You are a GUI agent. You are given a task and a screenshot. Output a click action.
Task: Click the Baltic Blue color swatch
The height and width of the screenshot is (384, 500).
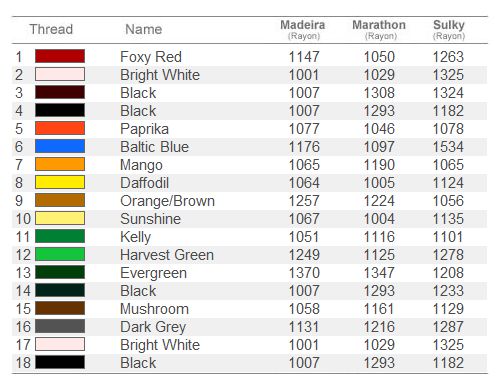[60, 146]
